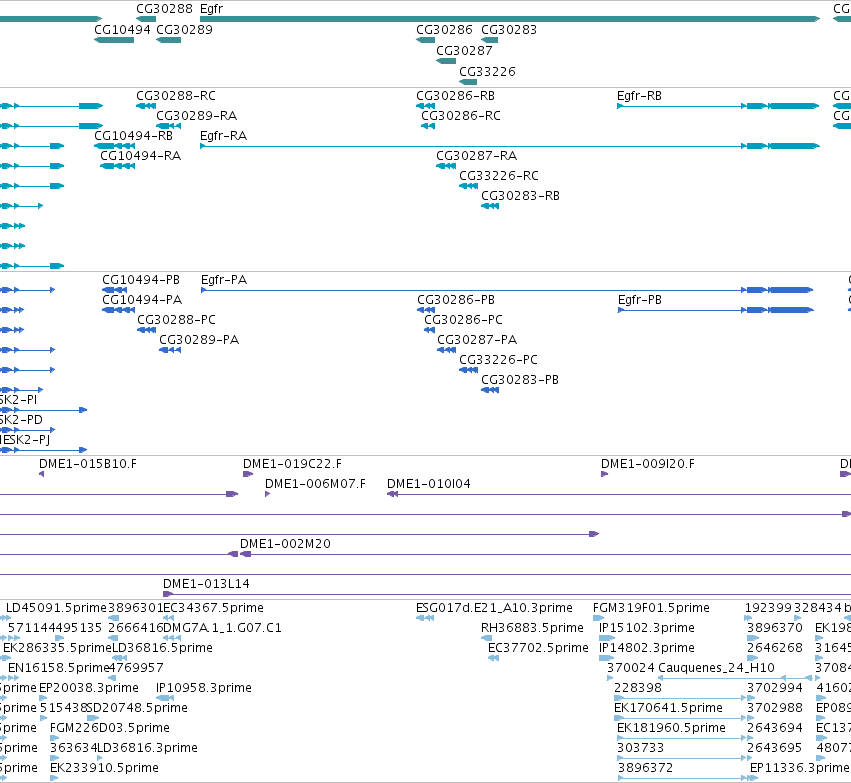851x783 pixels.
Task: Open the CG30288-RC transcript
Action: [x=175, y=96]
